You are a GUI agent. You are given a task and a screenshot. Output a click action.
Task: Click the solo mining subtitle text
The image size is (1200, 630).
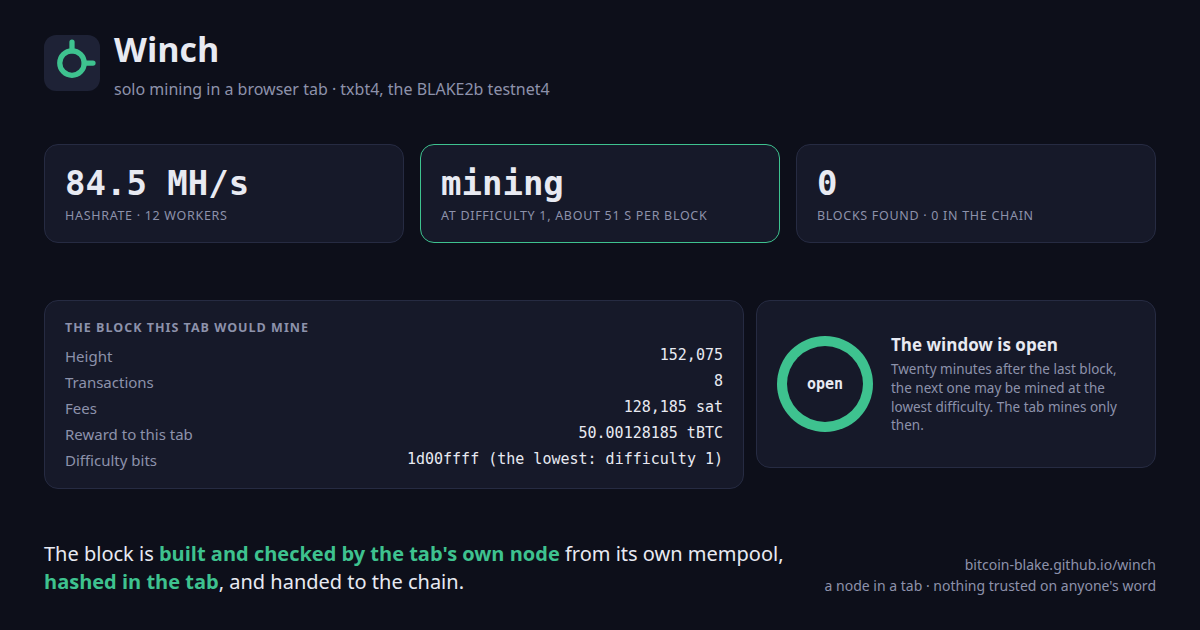(332, 89)
